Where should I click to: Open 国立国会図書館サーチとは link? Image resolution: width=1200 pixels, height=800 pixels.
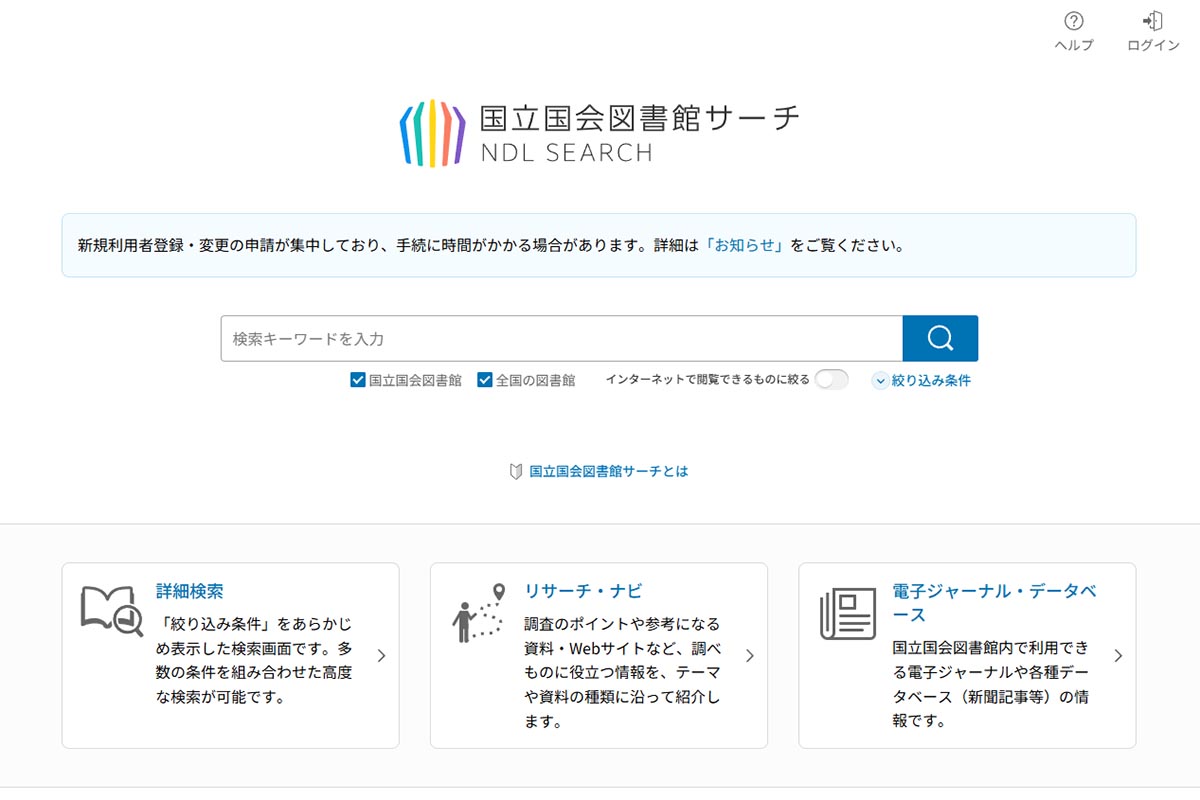609,471
